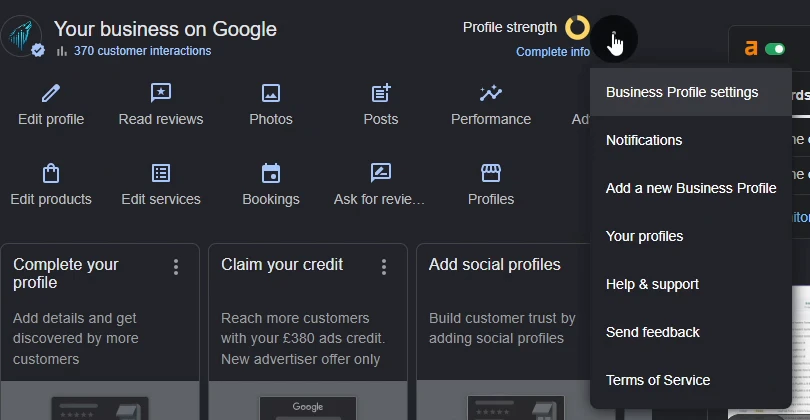The height and width of the screenshot is (420, 810).
Task: Click the 370 customer interactions link
Action: (x=142, y=51)
